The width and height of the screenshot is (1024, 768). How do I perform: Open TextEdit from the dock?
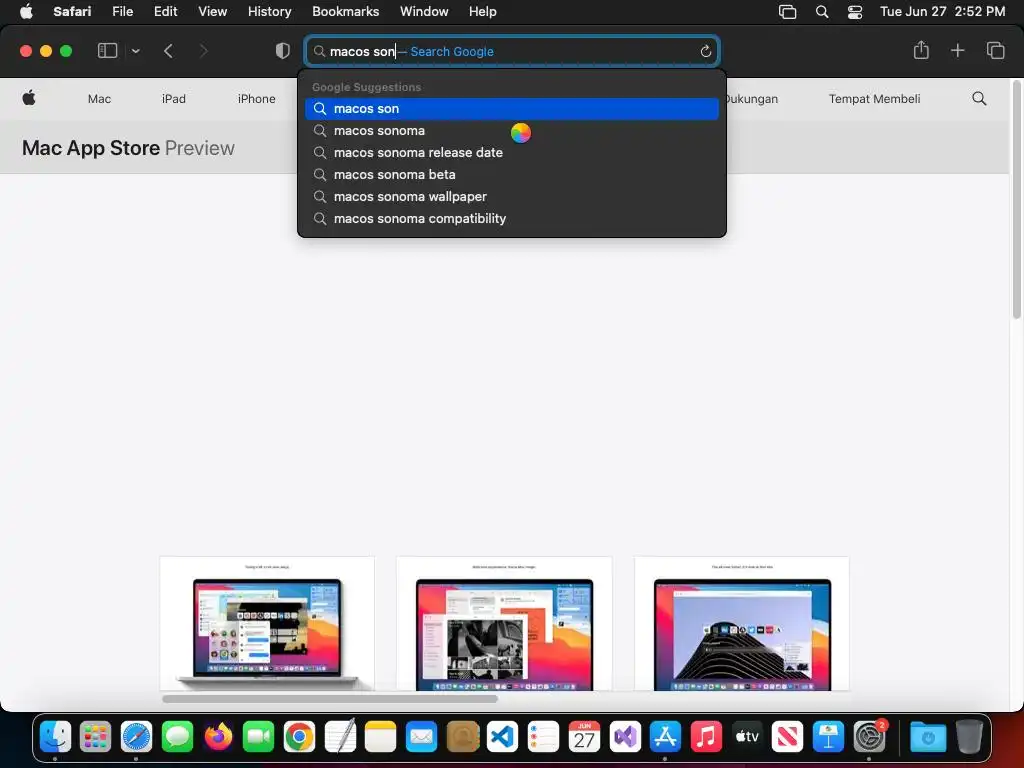point(340,737)
